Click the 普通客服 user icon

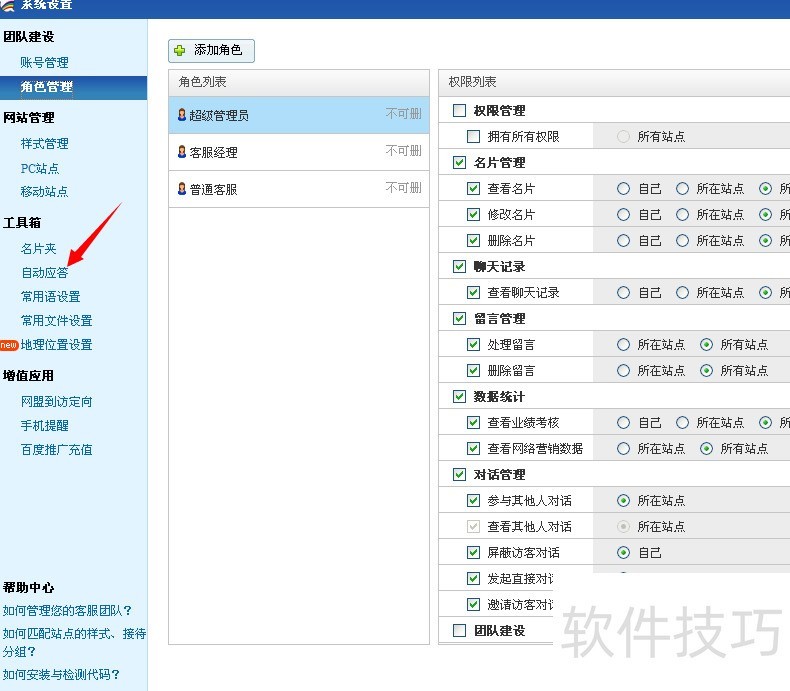pyautogui.click(x=182, y=189)
